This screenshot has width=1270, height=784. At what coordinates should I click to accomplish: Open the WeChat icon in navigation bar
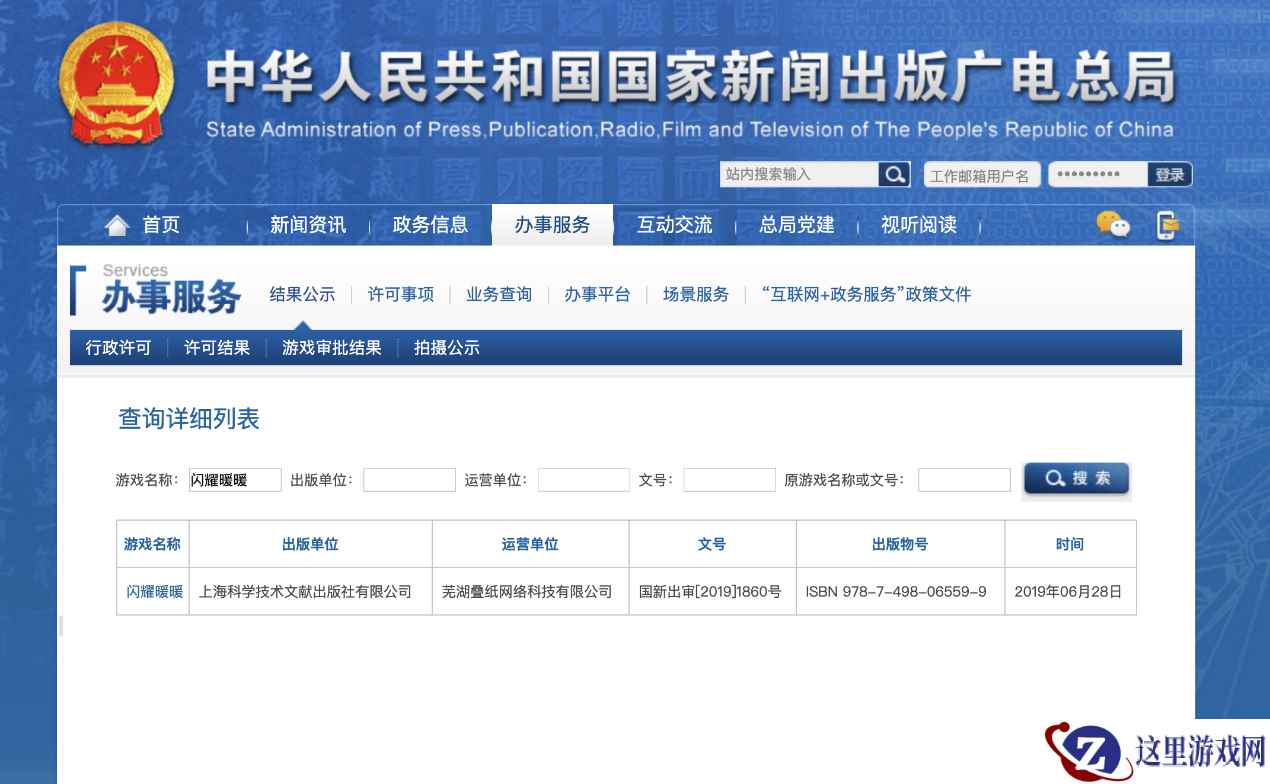(1113, 225)
